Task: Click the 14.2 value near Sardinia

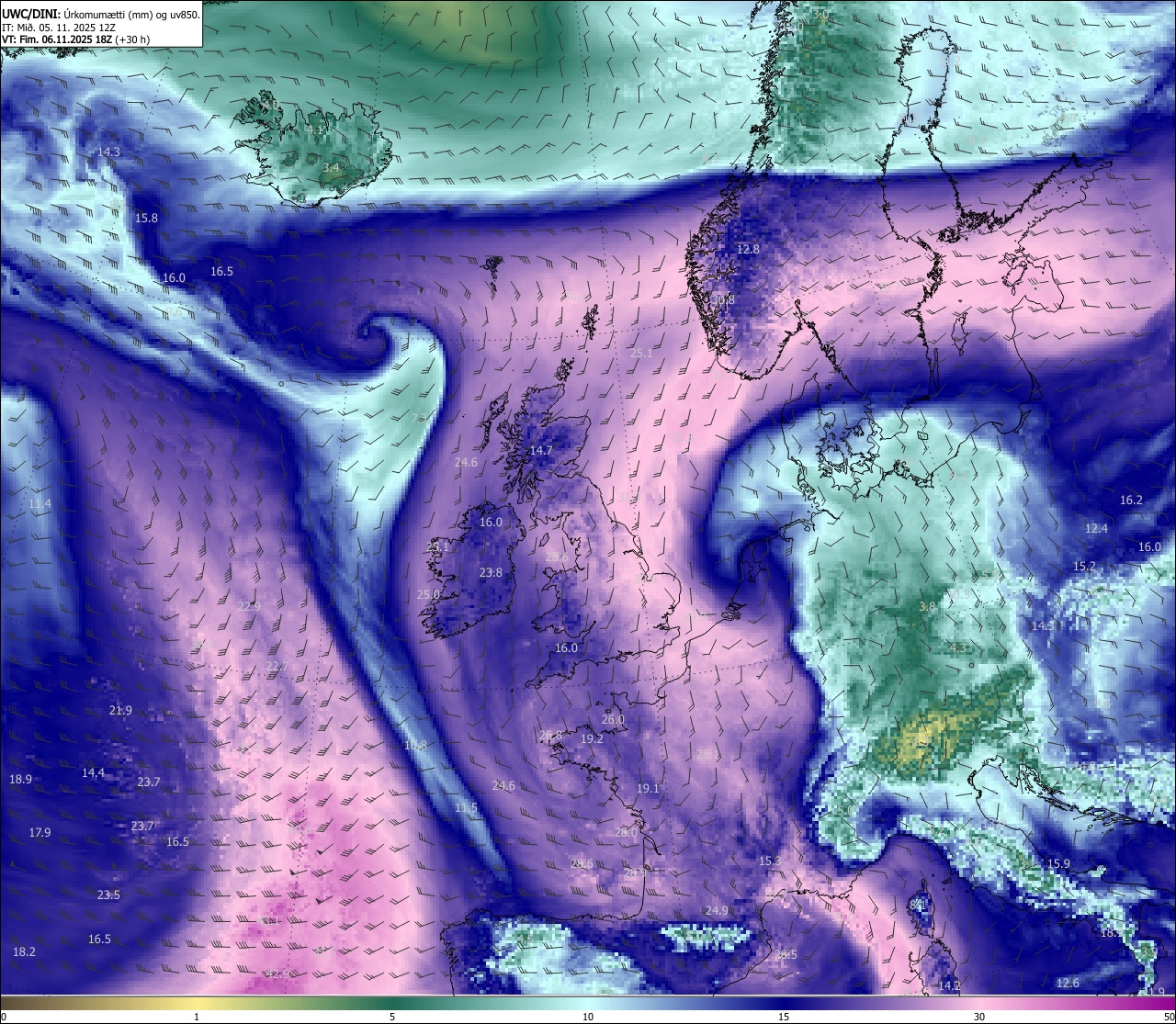Action: click(x=949, y=986)
